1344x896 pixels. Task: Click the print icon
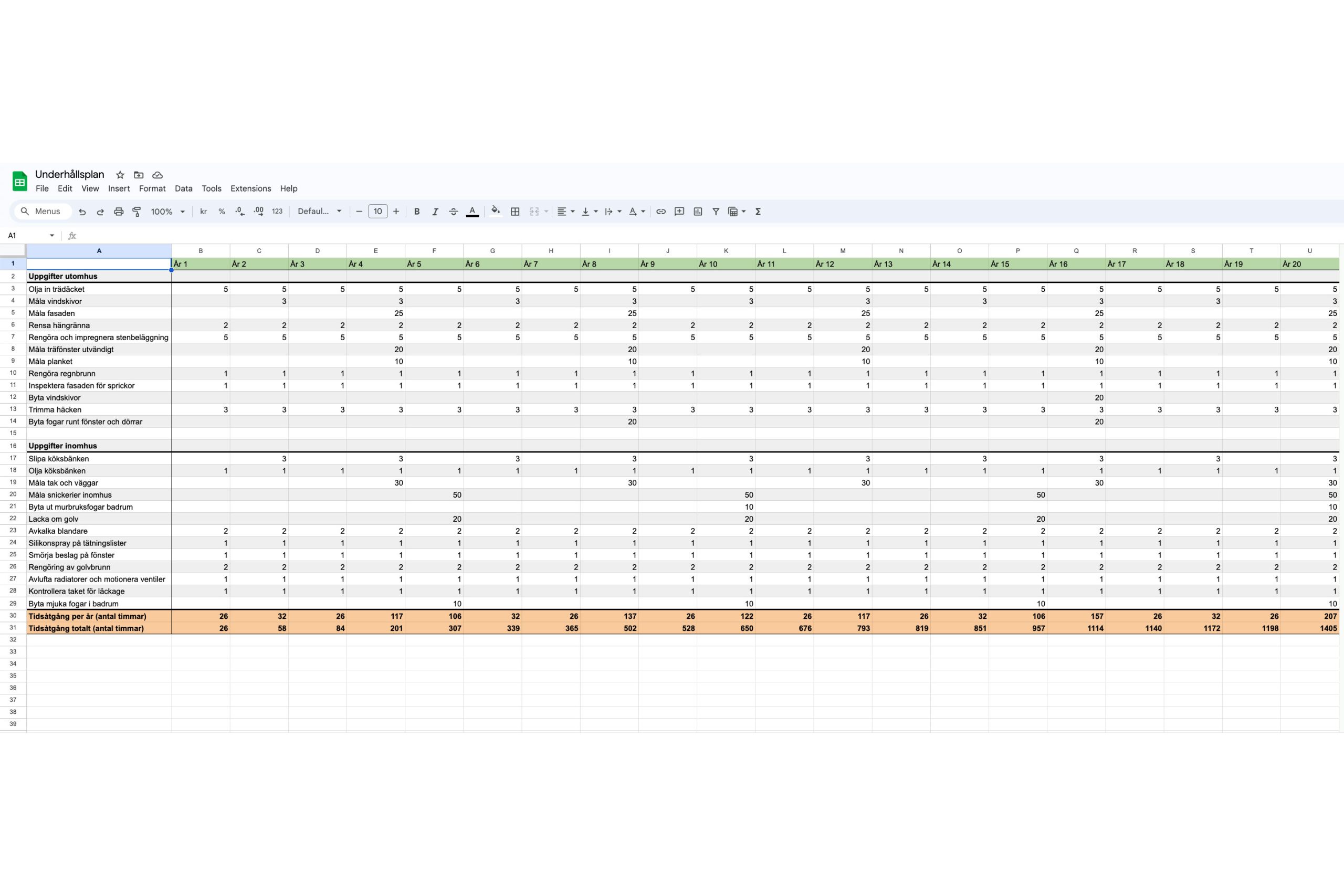(118, 212)
